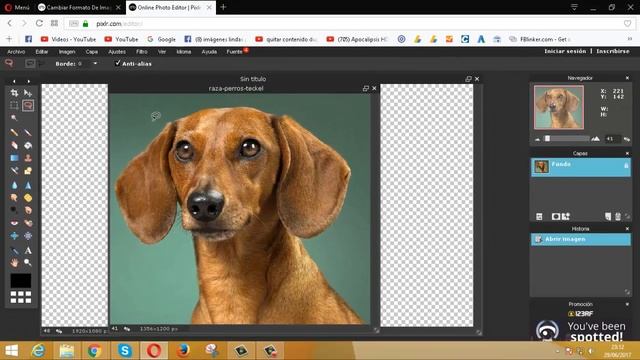Select the Type text tool

pyautogui.click(x=28, y=251)
